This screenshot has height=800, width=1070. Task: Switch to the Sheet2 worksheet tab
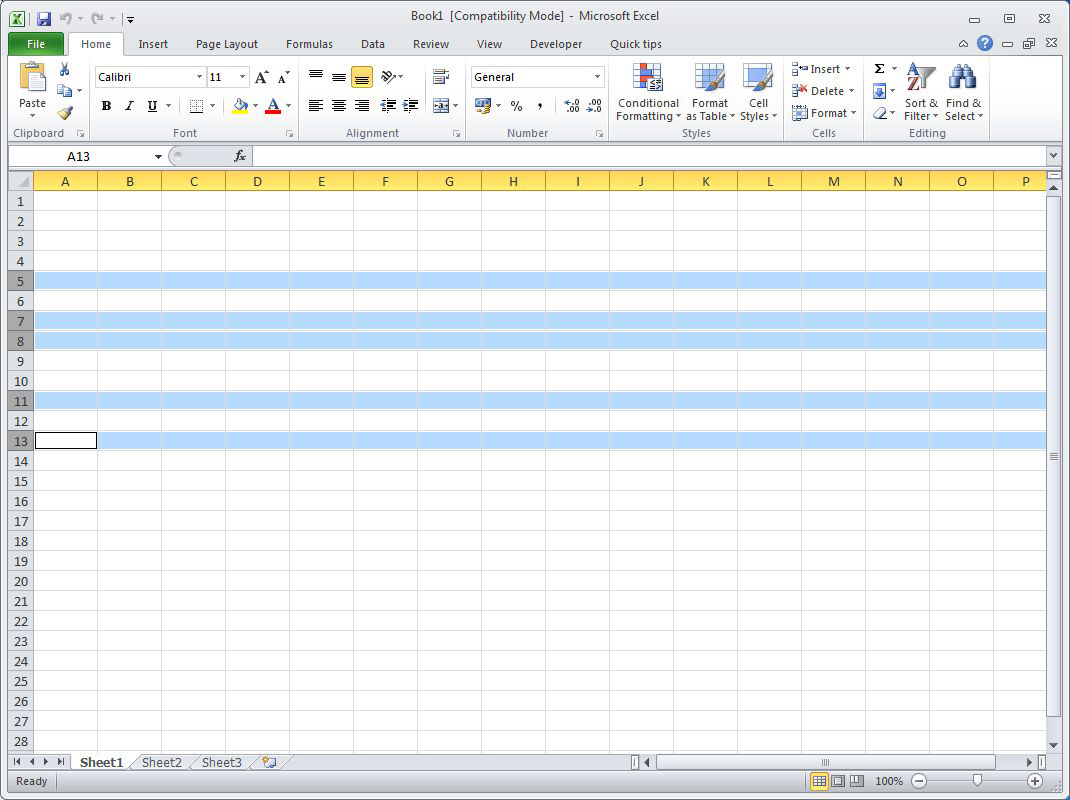coord(162,762)
